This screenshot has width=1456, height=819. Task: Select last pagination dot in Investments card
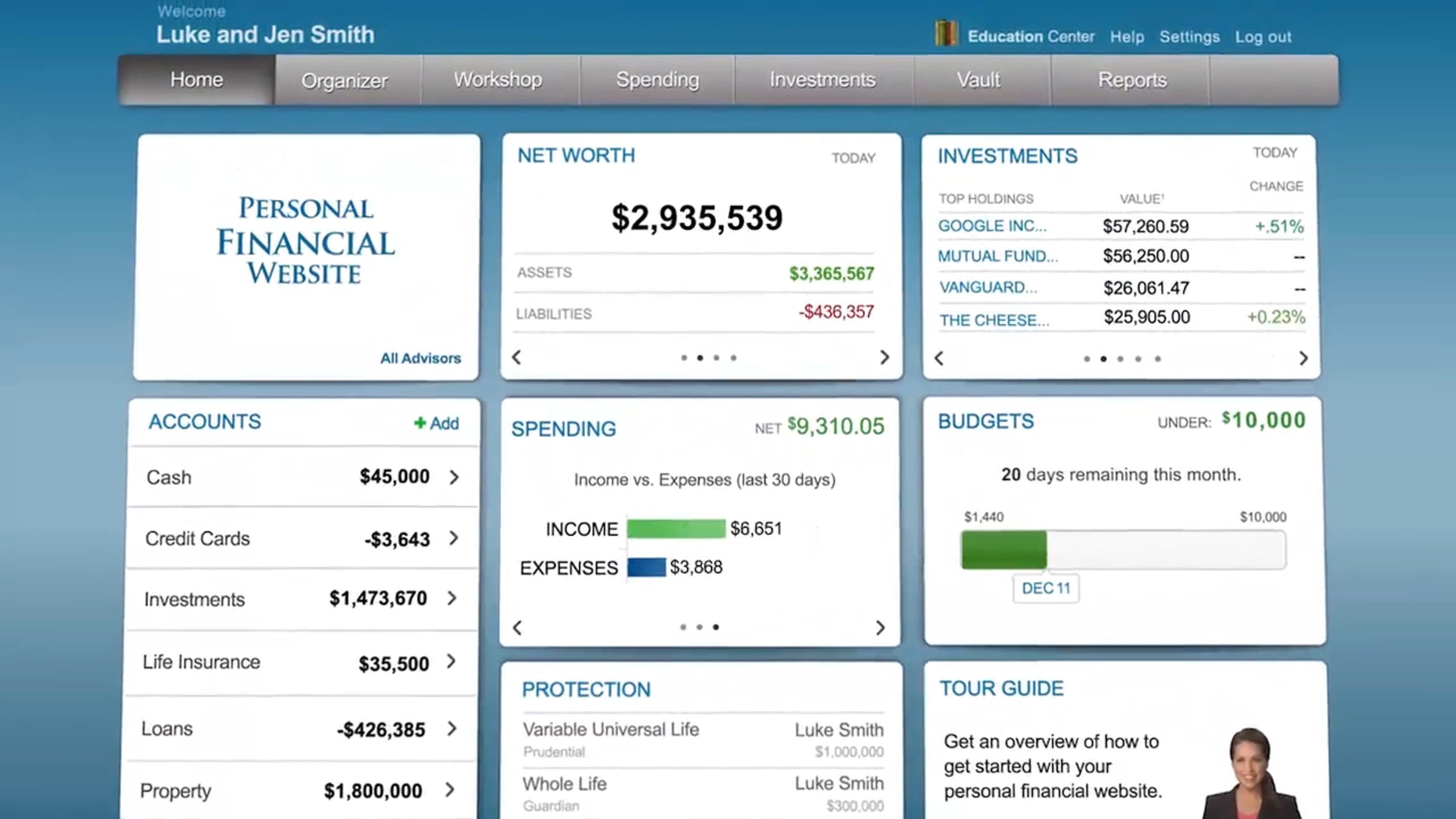click(x=1158, y=359)
